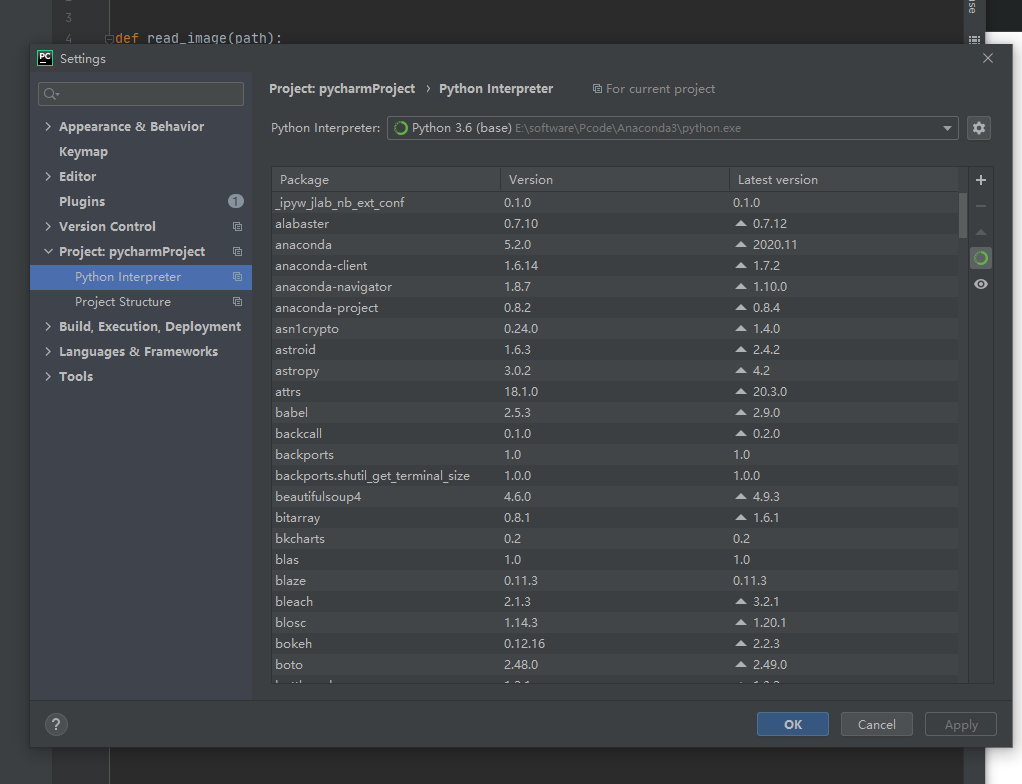
Task: Click the search magnifier icon in Settings
Action: (51, 94)
